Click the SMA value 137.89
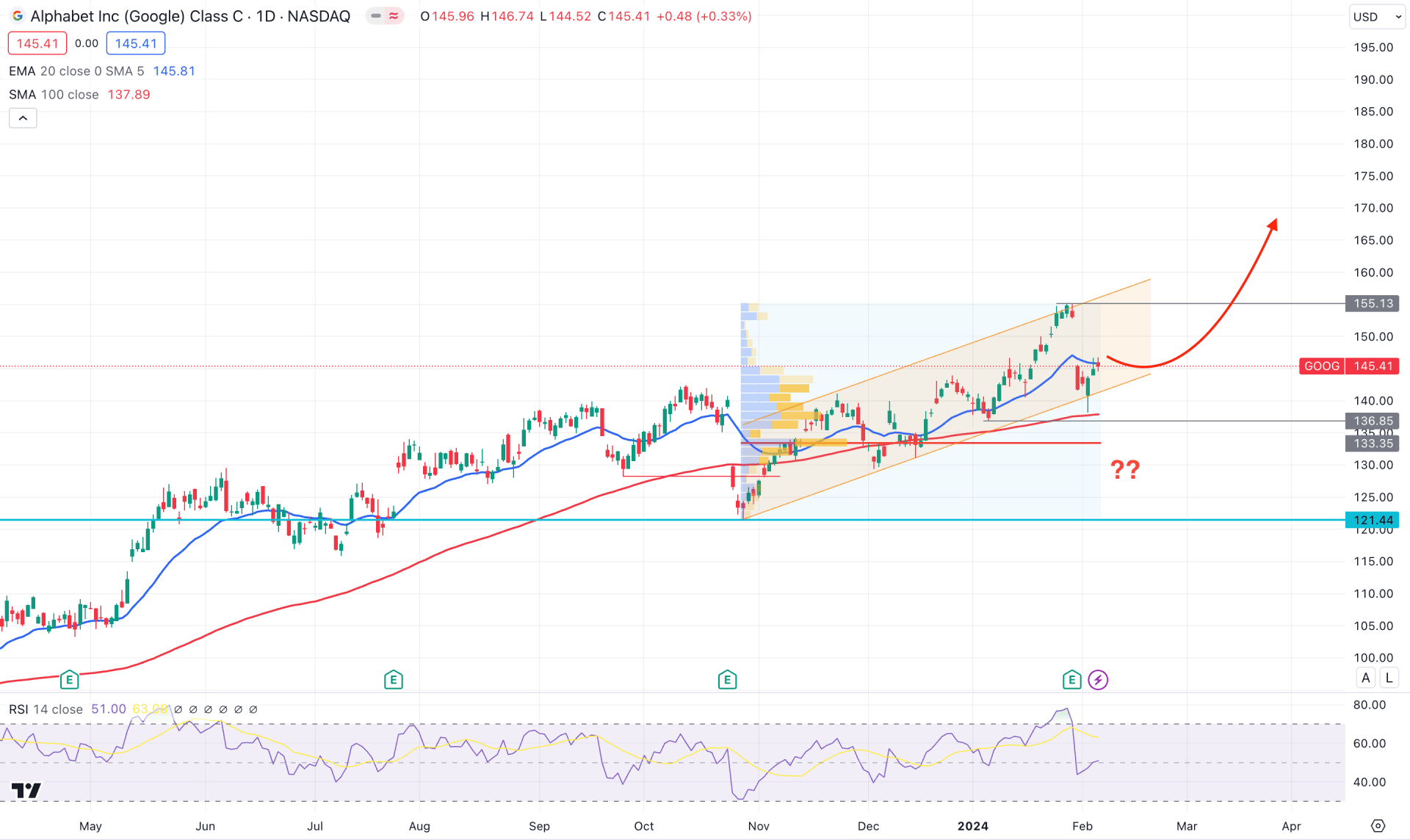The height and width of the screenshot is (840, 1410). point(129,95)
